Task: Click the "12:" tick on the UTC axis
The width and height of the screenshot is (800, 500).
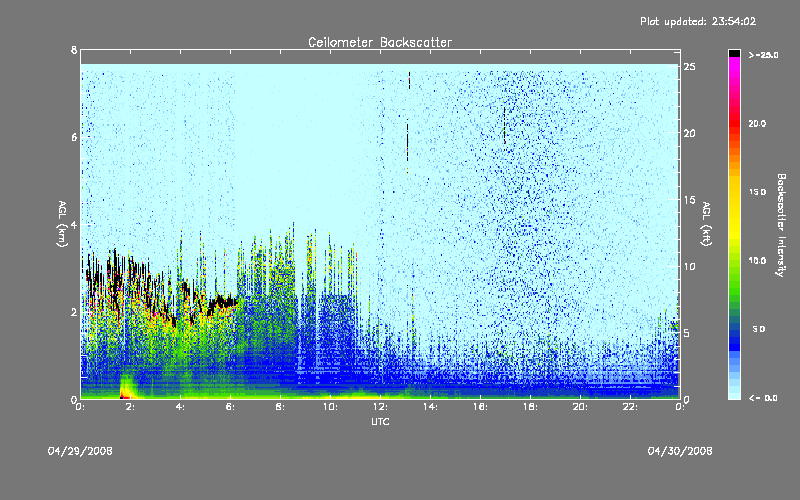Action: click(380, 407)
